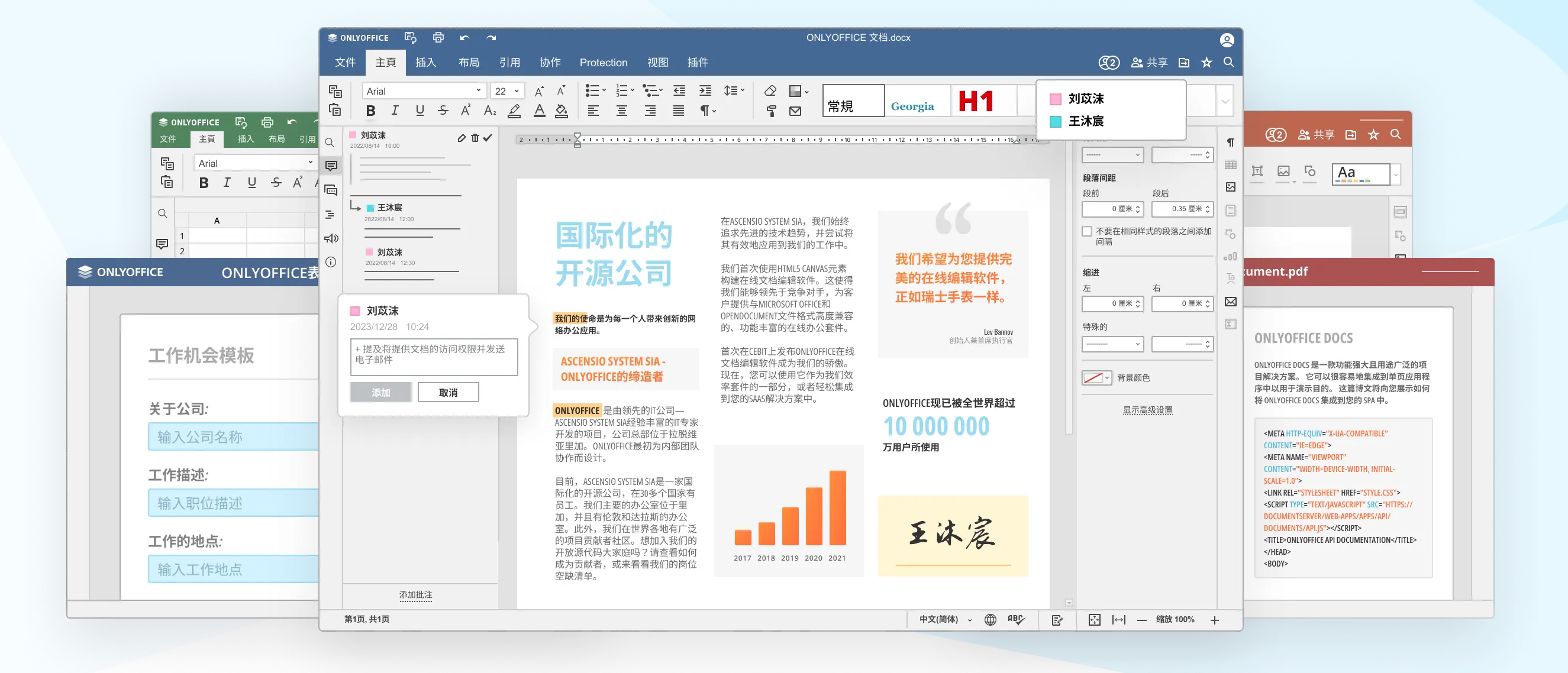Click the feedback megaphone icon in left sidebar

coord(331,238)
